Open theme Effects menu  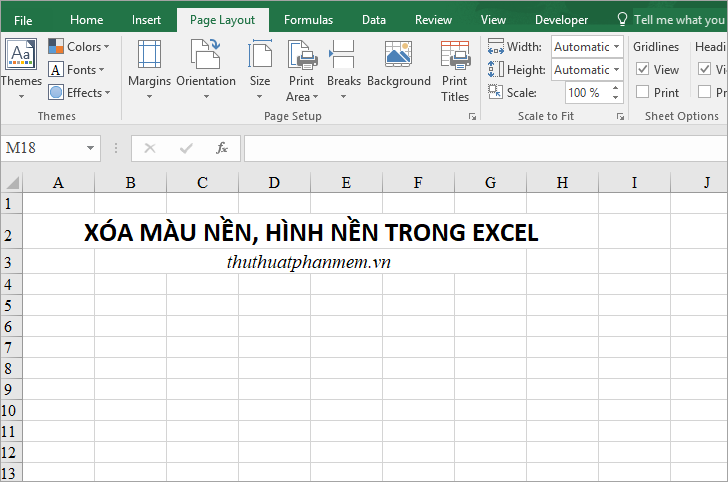(79, 92)
